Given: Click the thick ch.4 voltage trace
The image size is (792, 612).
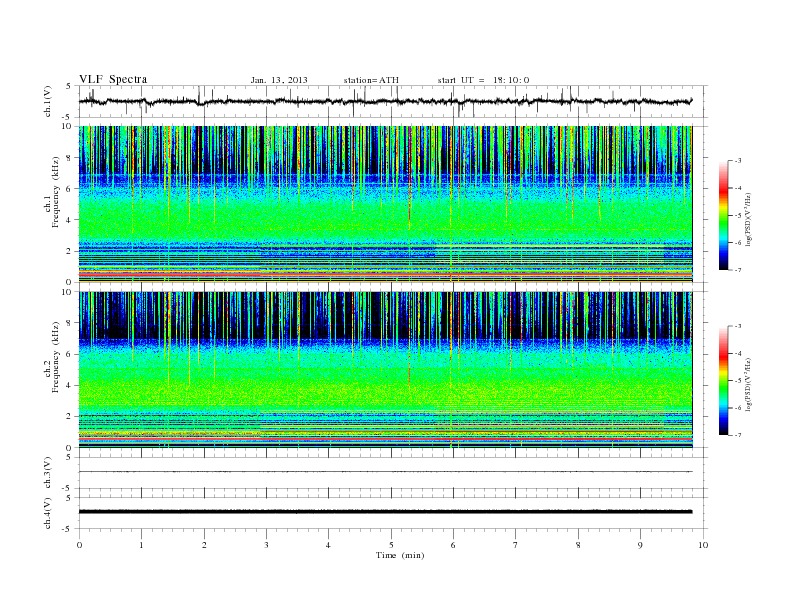Looking at the screenshot, I should click(385, 512).
